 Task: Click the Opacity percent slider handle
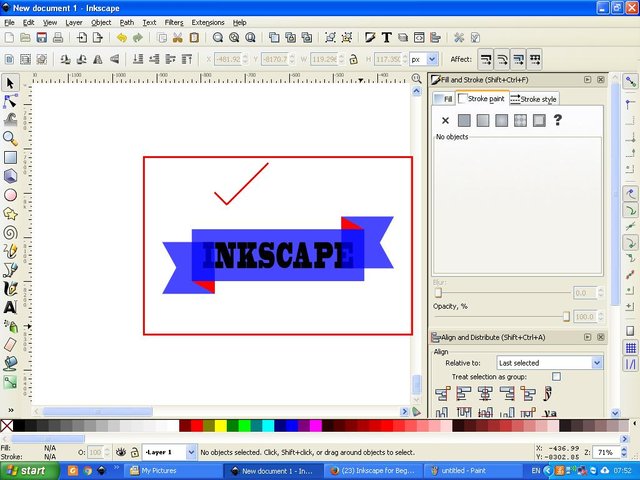566,316
